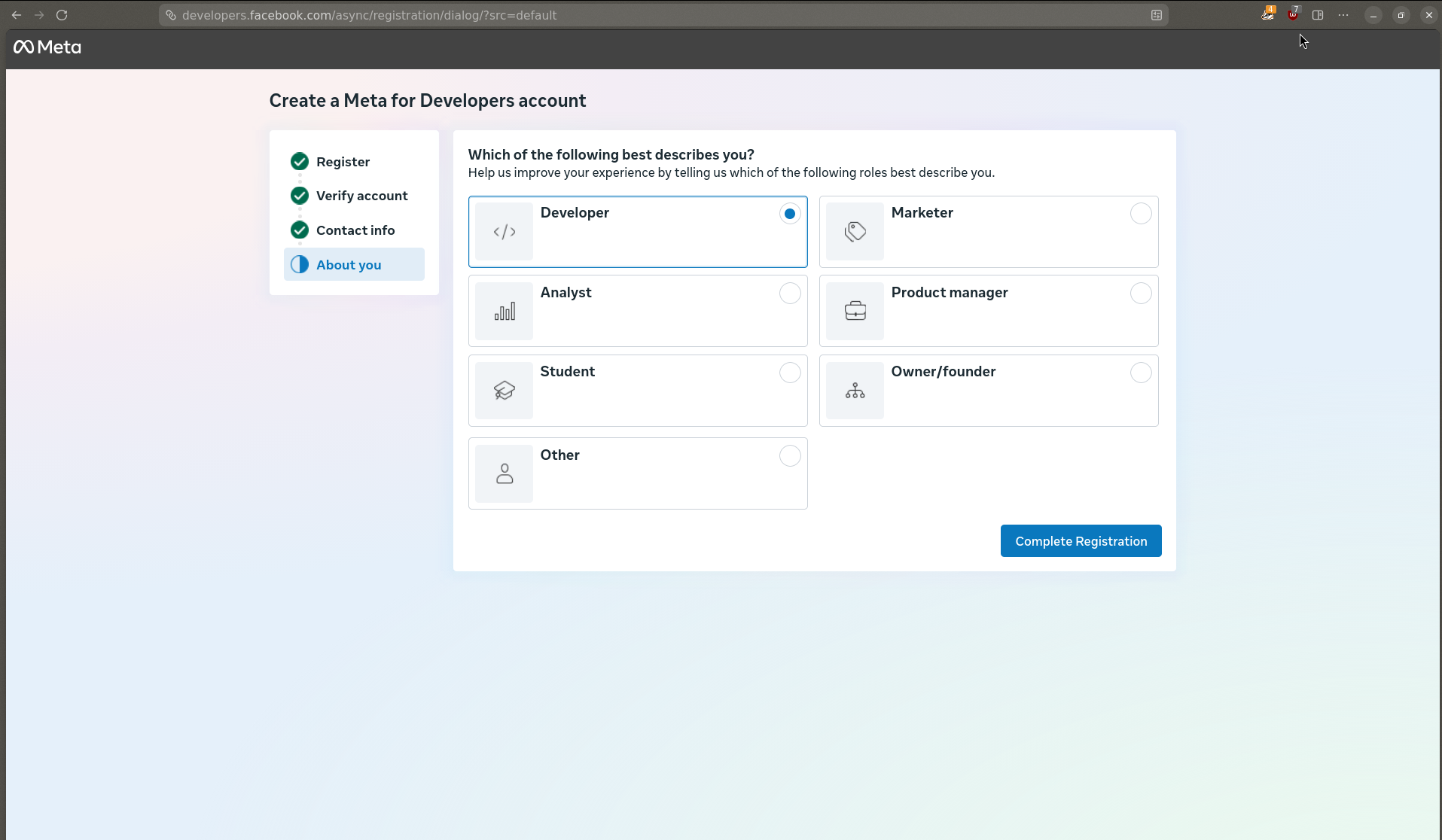Click the Marketer label text
The image size is (1442, 840).
[x=922, y=213]
